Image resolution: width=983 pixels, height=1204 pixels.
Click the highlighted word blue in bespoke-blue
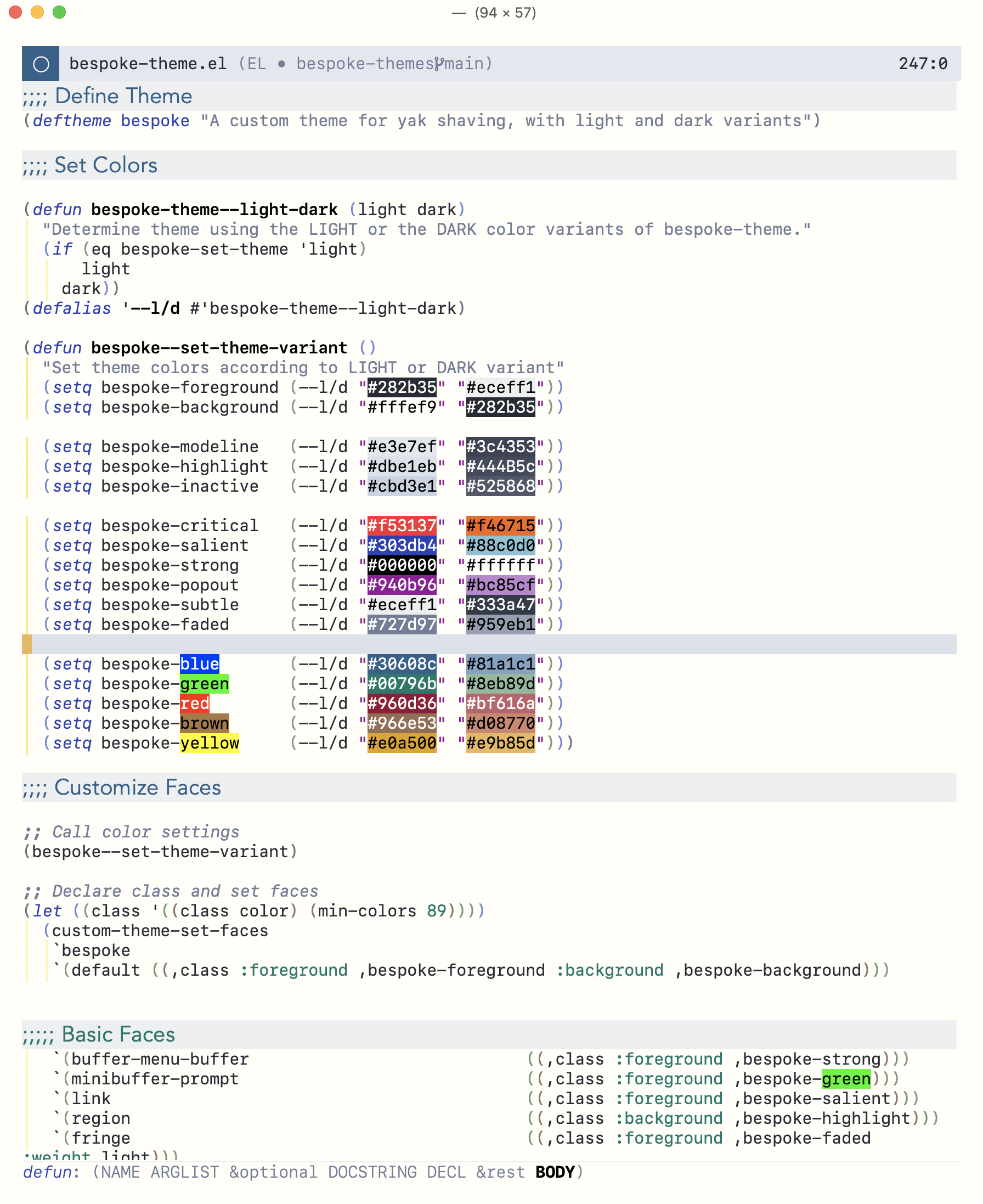[200, 665]
